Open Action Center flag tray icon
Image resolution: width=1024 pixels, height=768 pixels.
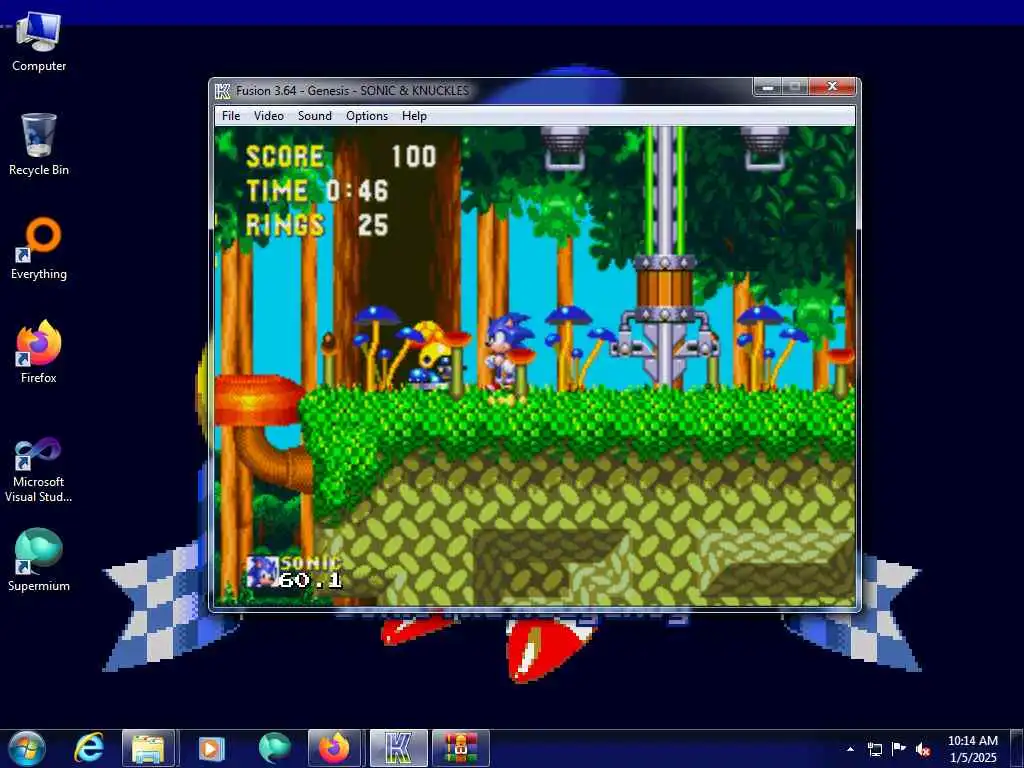pyautogui.click(x=899, y=749)
